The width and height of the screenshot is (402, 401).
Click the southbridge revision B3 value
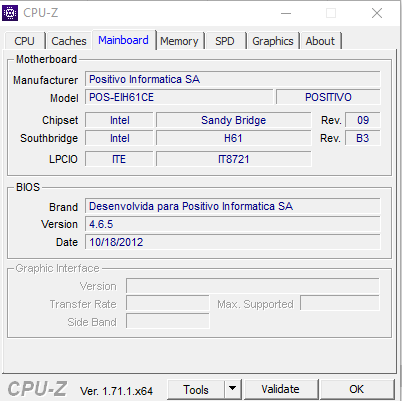point(363,138)
